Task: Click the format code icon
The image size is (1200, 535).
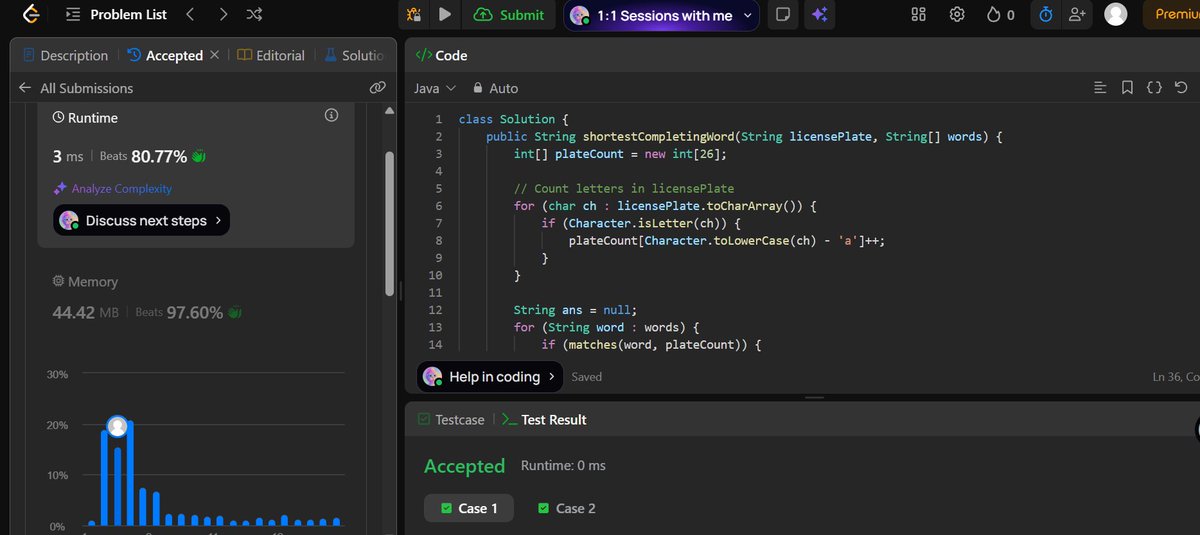Action: 1101,88
